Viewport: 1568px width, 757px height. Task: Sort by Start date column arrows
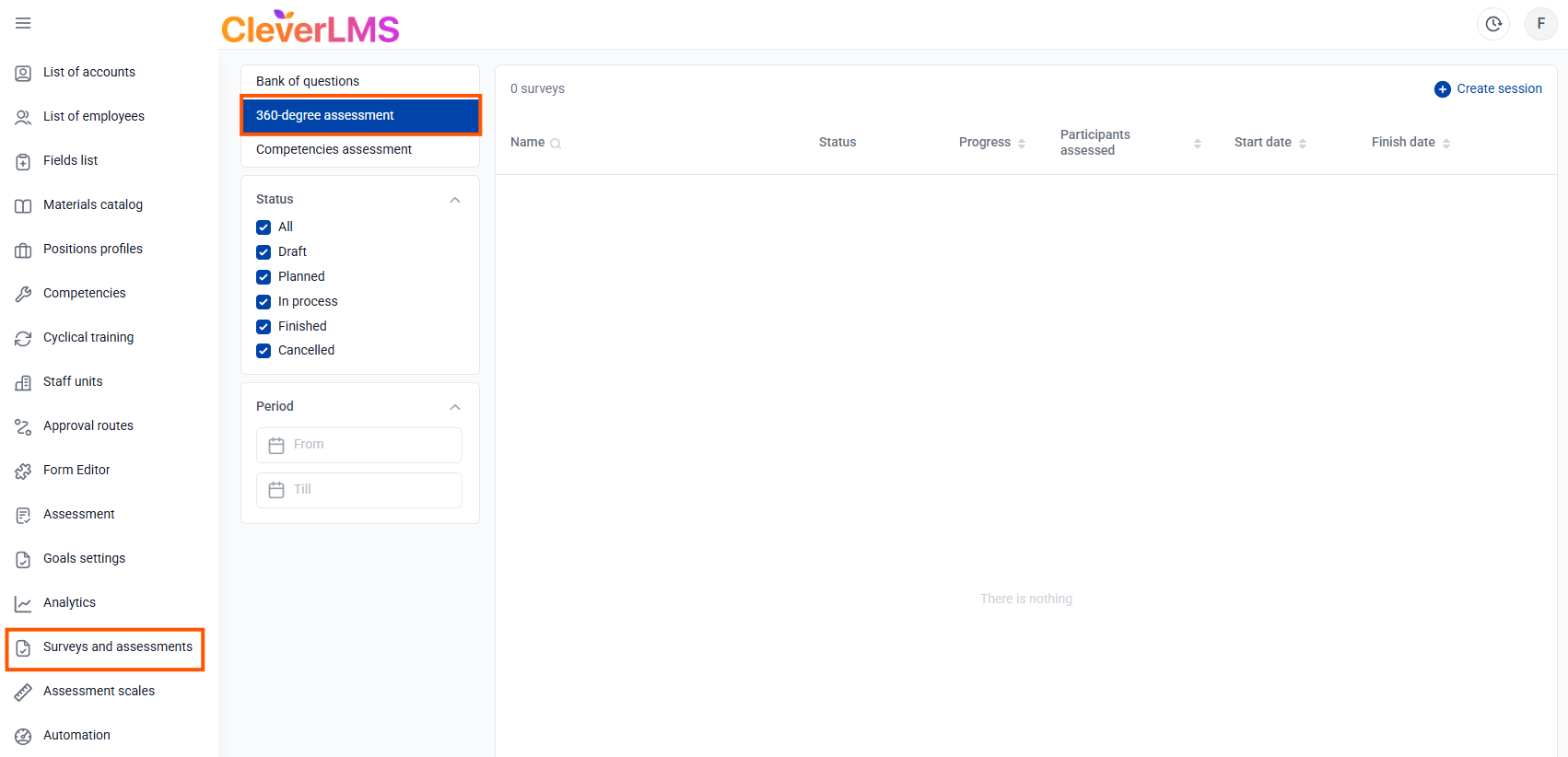1303,143
